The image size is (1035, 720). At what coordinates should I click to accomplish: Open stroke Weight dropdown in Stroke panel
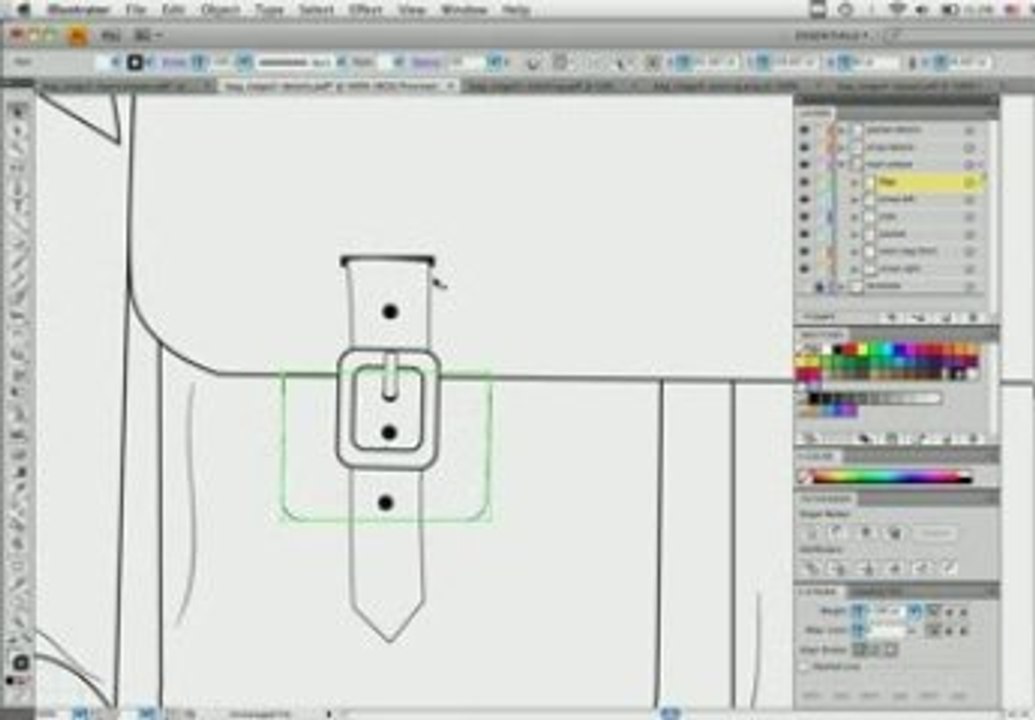pyautogui.click(x=915, y=612)
